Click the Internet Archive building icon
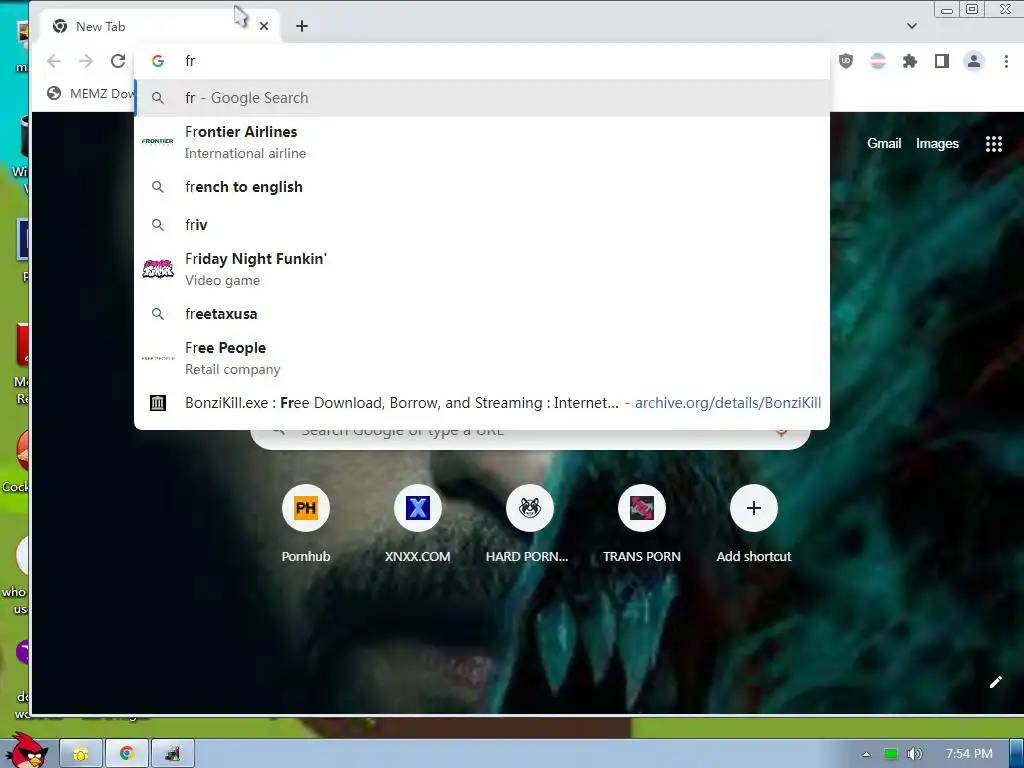Screen dimensions: 1024x768 [x=158, y=403]
